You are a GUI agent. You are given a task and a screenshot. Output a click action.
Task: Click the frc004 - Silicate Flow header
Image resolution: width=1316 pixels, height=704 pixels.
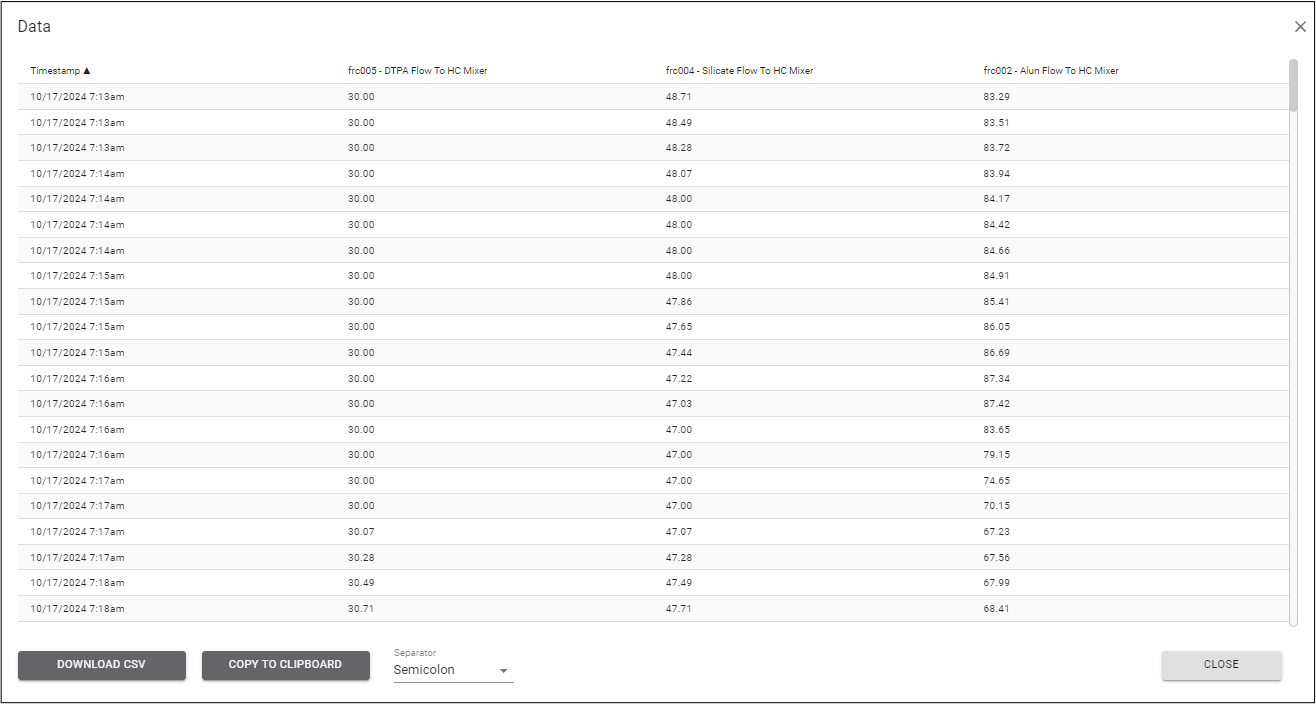[740, 70]
